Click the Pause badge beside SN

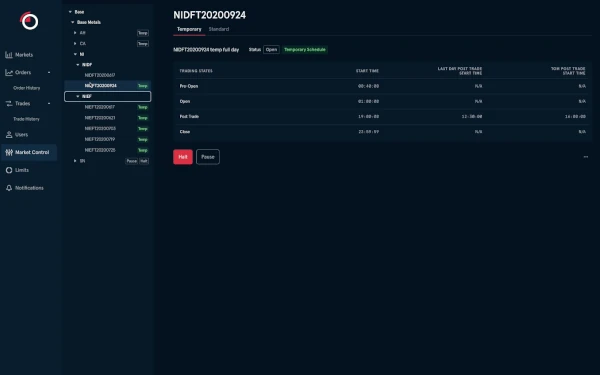point(132,161)
